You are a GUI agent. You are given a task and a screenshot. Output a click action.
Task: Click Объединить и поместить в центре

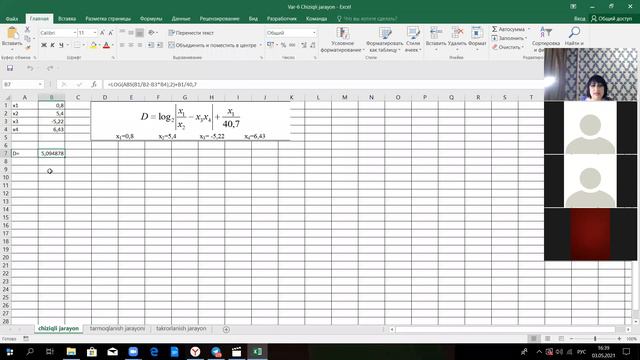212,45
